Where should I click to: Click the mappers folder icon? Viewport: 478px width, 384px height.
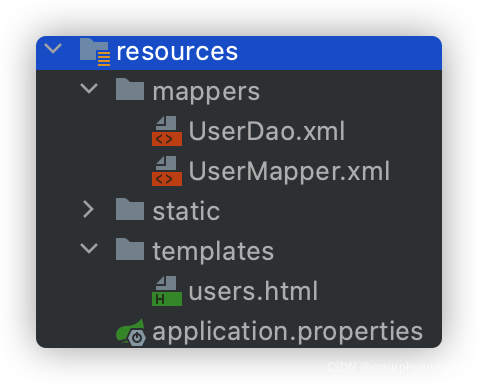pos(130,89)
